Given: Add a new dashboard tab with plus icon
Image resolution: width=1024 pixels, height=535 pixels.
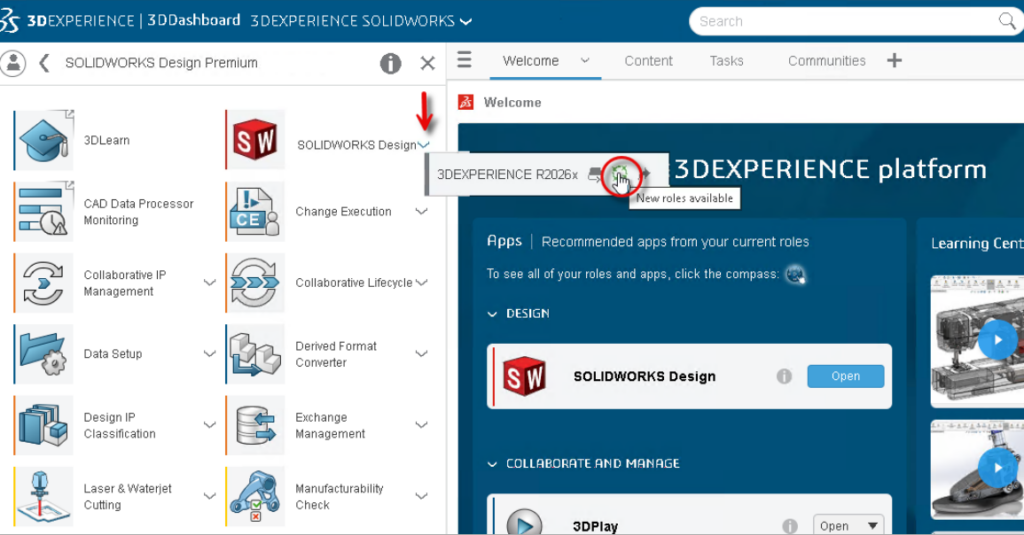Looking at the screenshot, I should pos(894,61).
